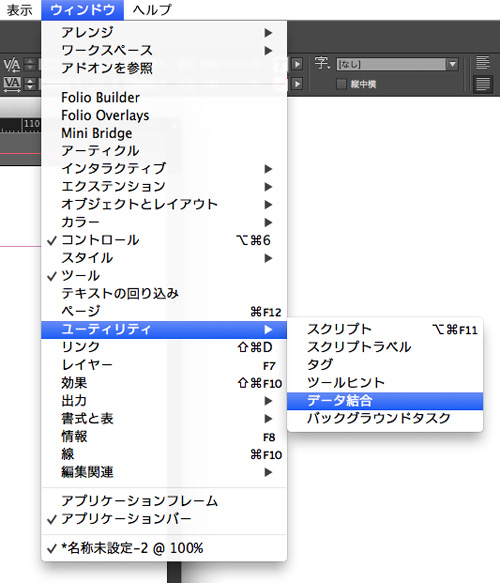The height and width of the screenshot is (583, 500).
Task: Open スクリプトラベル panel
Action: pos(385,347)
